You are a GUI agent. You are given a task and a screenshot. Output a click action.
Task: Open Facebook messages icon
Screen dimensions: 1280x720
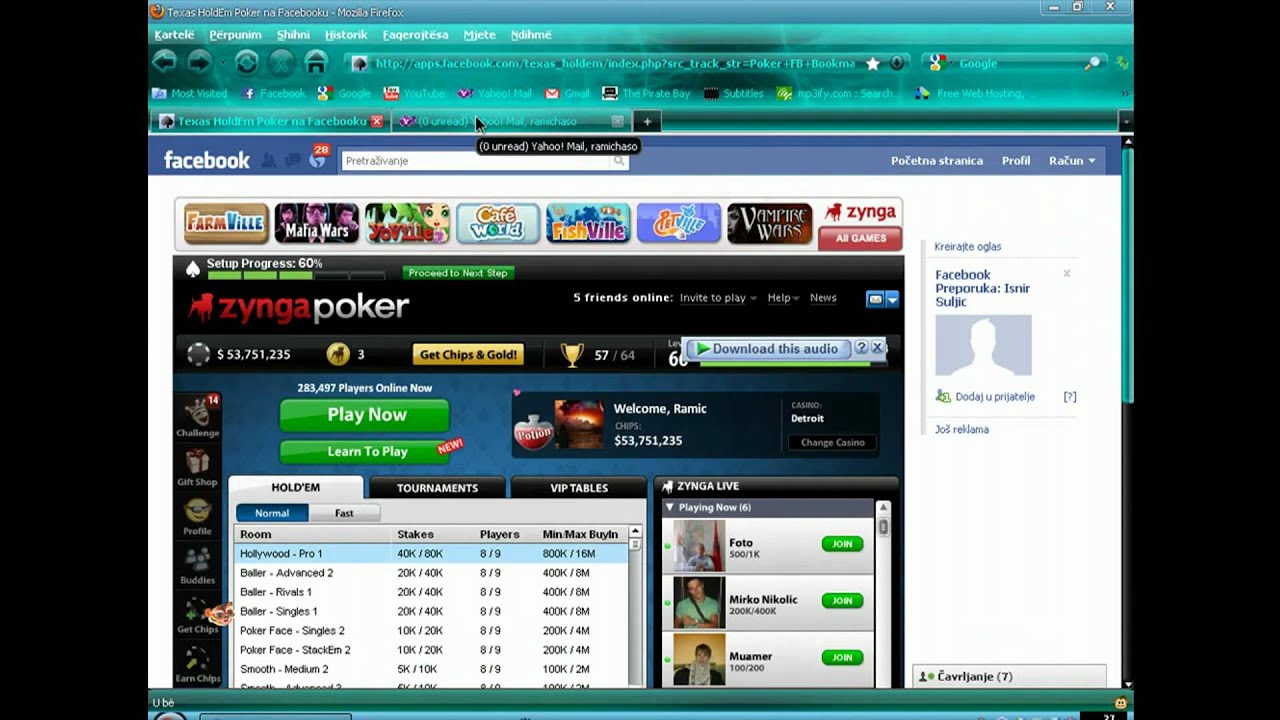click(292, 160)
